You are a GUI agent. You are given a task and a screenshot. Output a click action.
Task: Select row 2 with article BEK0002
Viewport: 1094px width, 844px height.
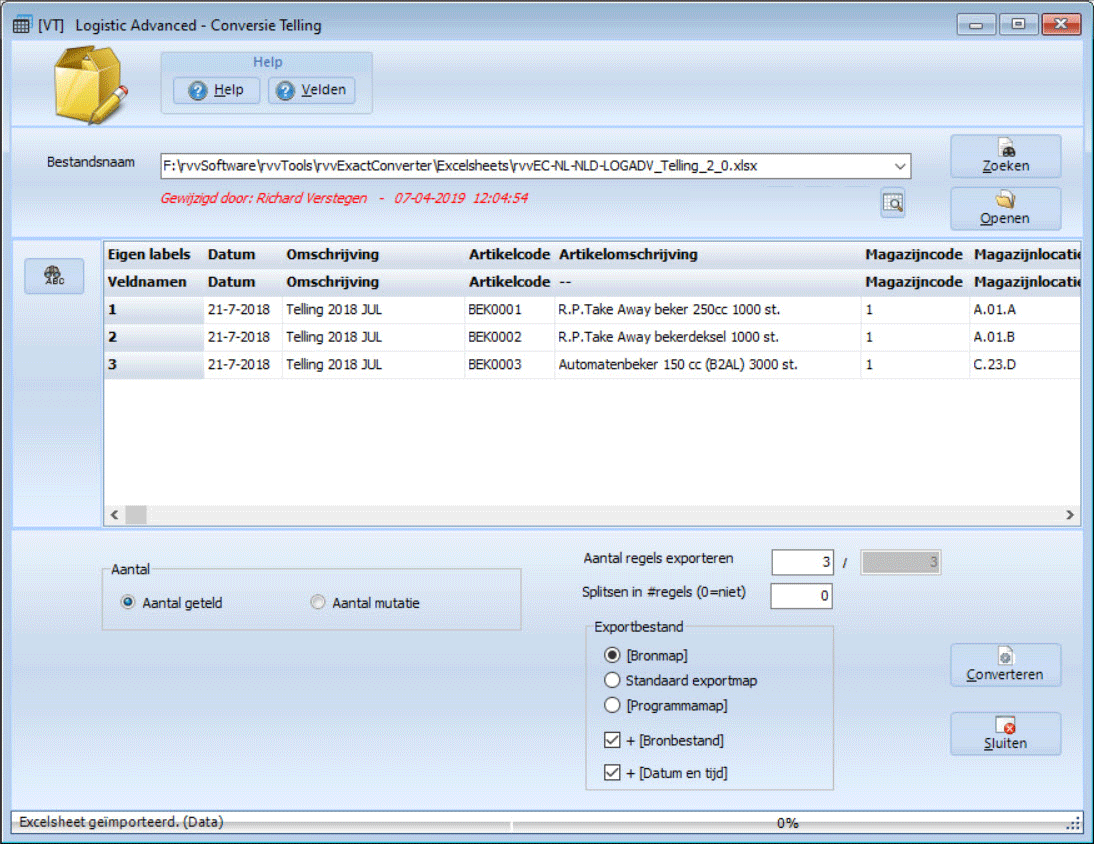pyautogui.click(x=495, y=337)
